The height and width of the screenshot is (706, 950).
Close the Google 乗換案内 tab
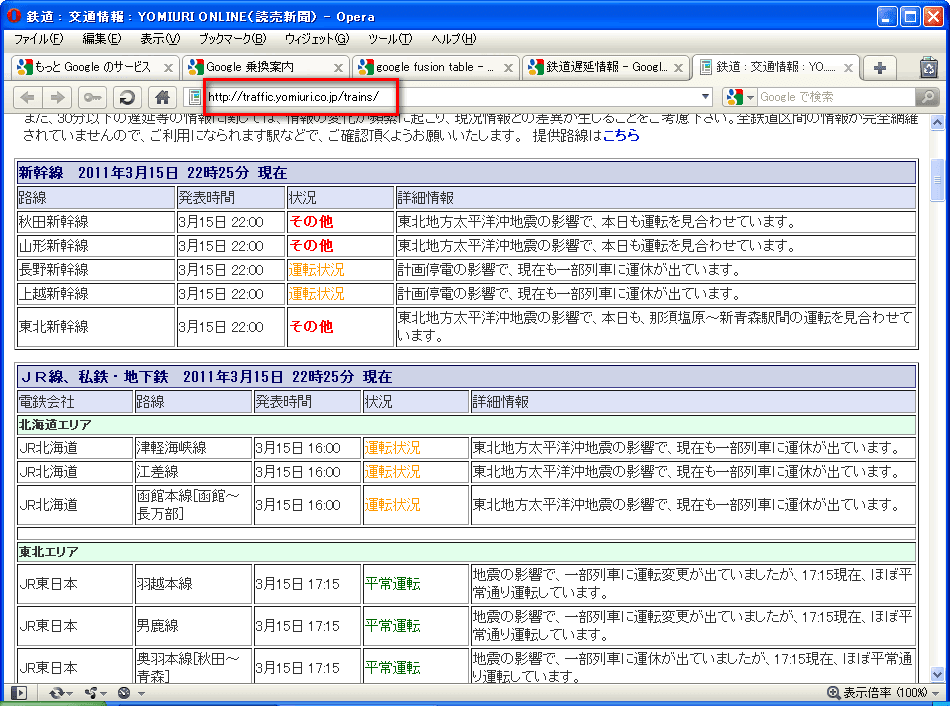point(339,68)
